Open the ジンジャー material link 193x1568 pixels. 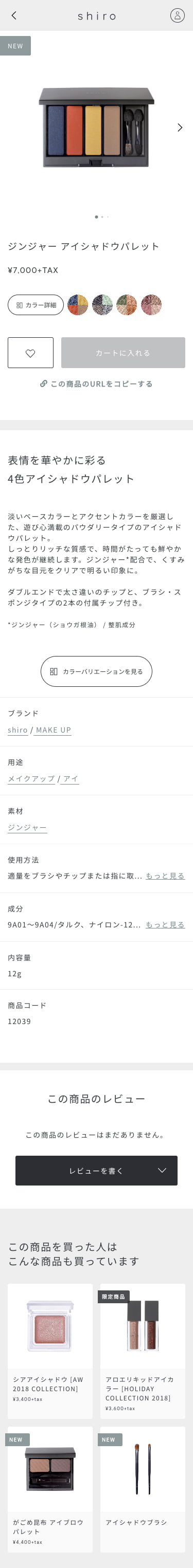(27, 827)
